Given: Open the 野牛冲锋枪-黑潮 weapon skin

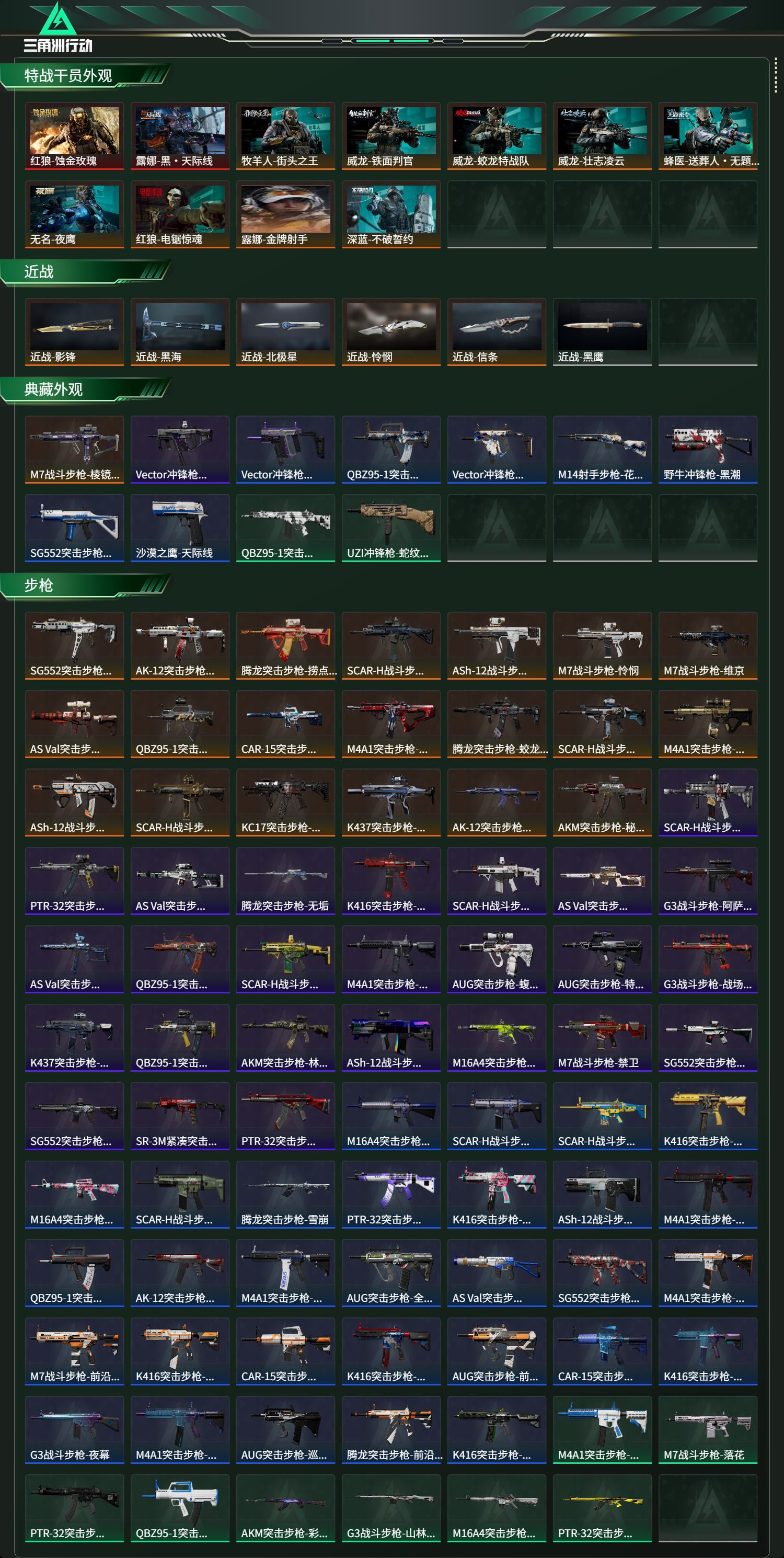Looking at the screenshot, I should 708,450.
